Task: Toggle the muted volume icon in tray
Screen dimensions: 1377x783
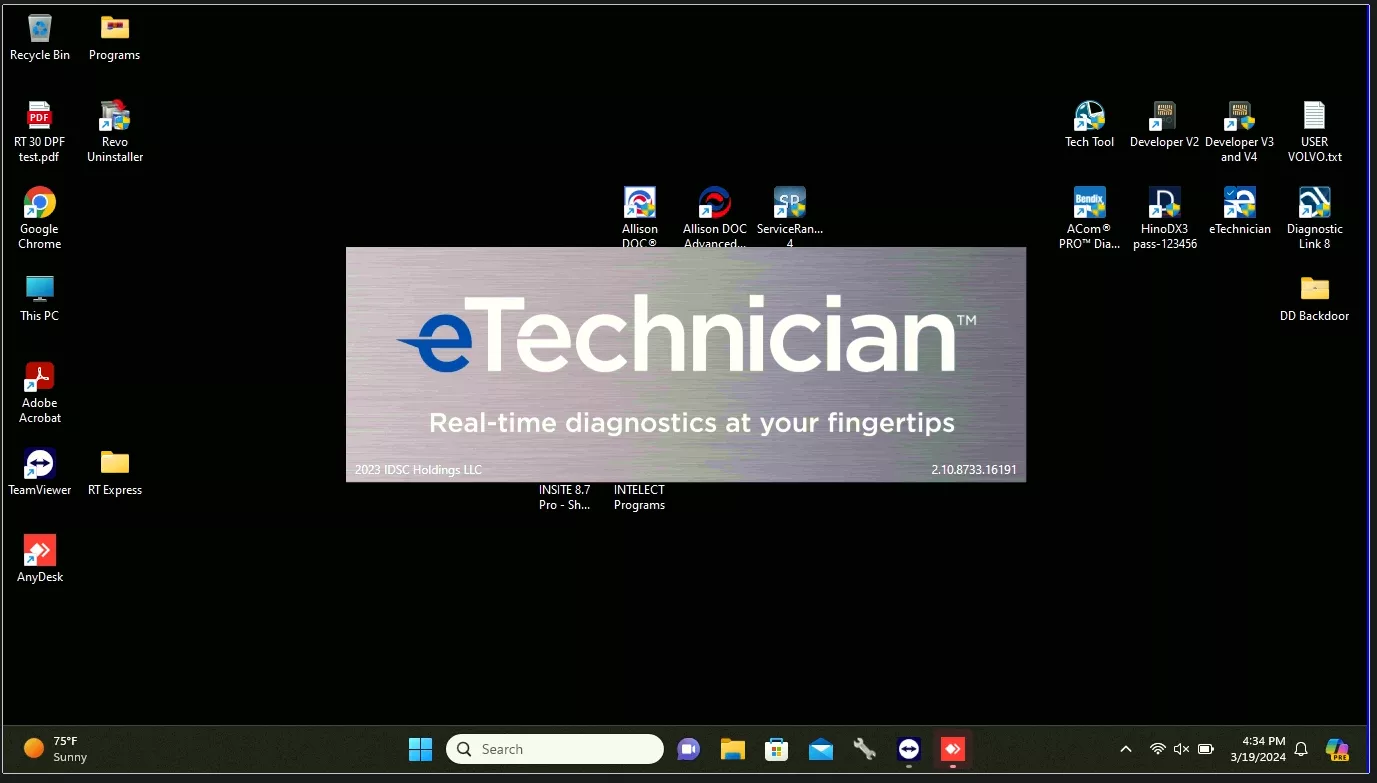Action: point(1181,749)
